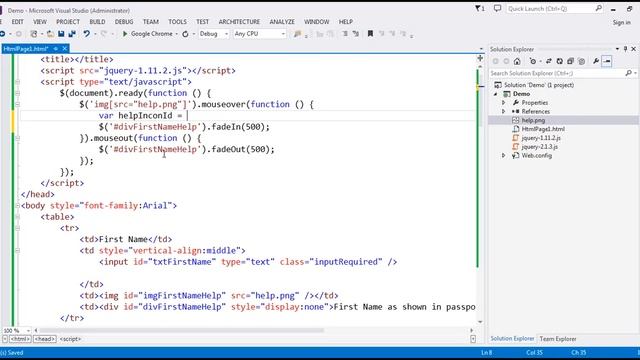The width and height of the screenshot is (640, 360).
Task: Select jquery-2.1.3.js file
Action: click(x=540, y=147)
